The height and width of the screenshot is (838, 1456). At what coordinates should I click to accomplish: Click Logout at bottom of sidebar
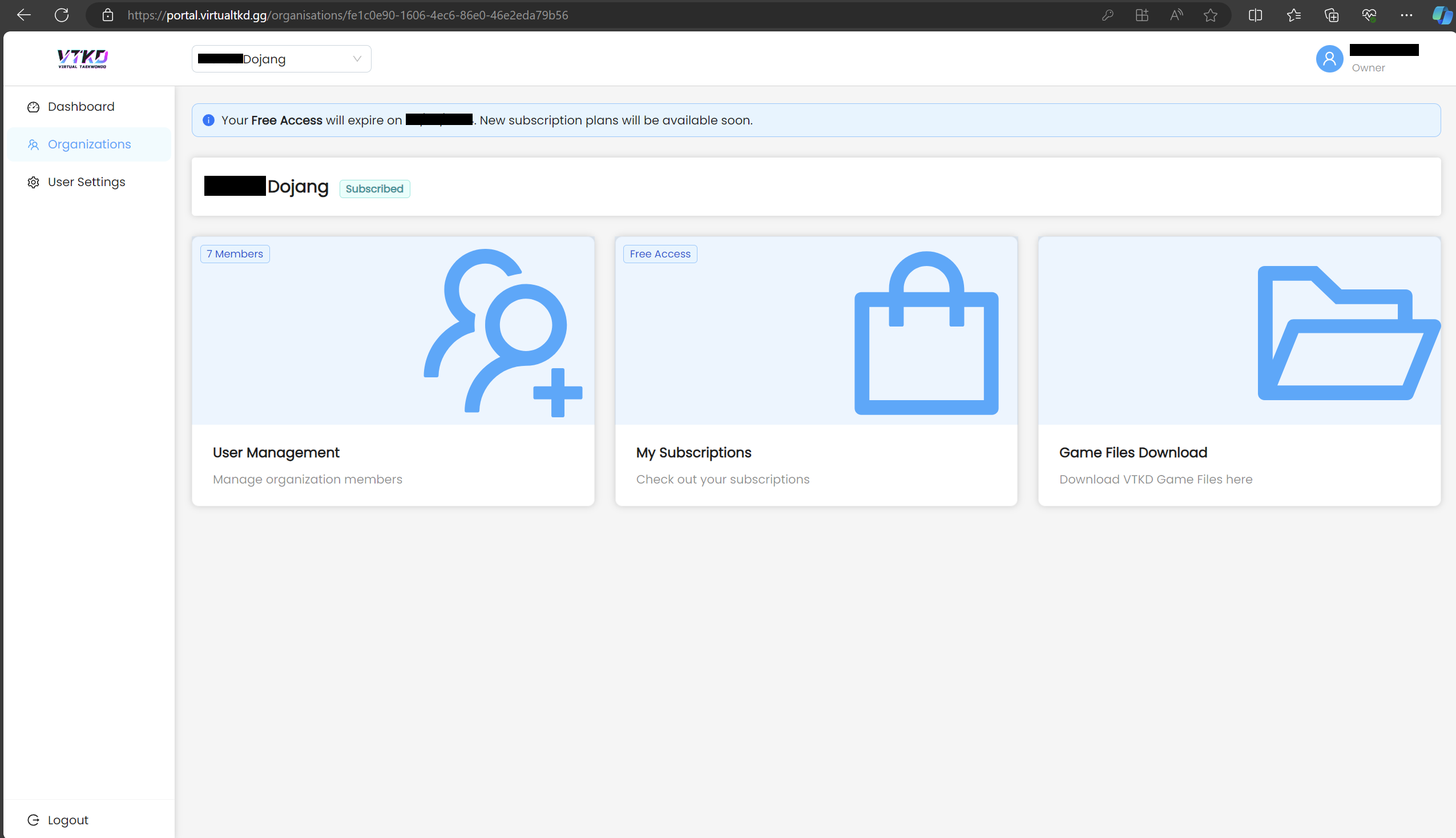pyautogui.click(x=67, y=820)
